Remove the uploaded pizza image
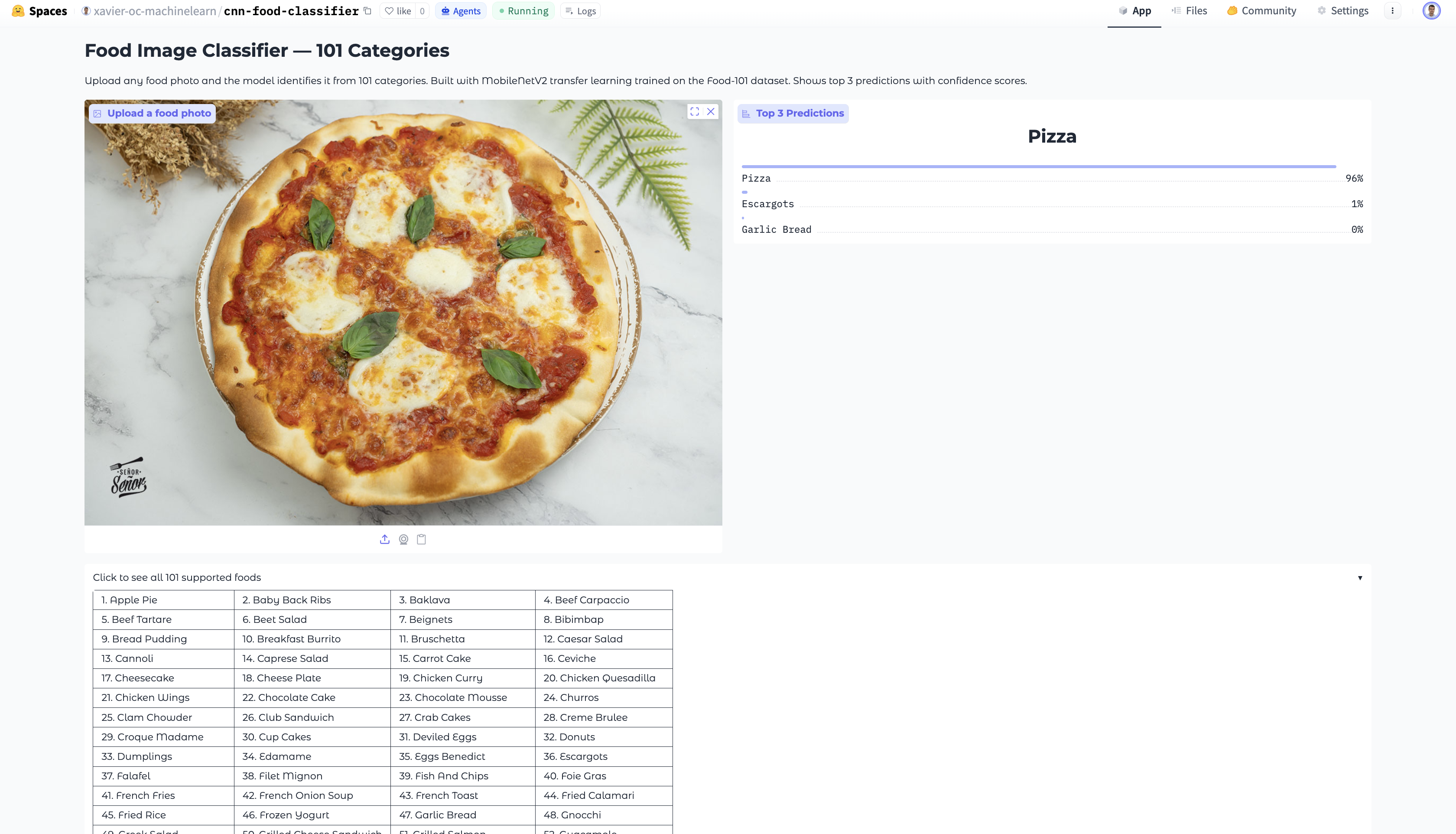This screenshot has width=1456, height=834. (x=711, y=112)
